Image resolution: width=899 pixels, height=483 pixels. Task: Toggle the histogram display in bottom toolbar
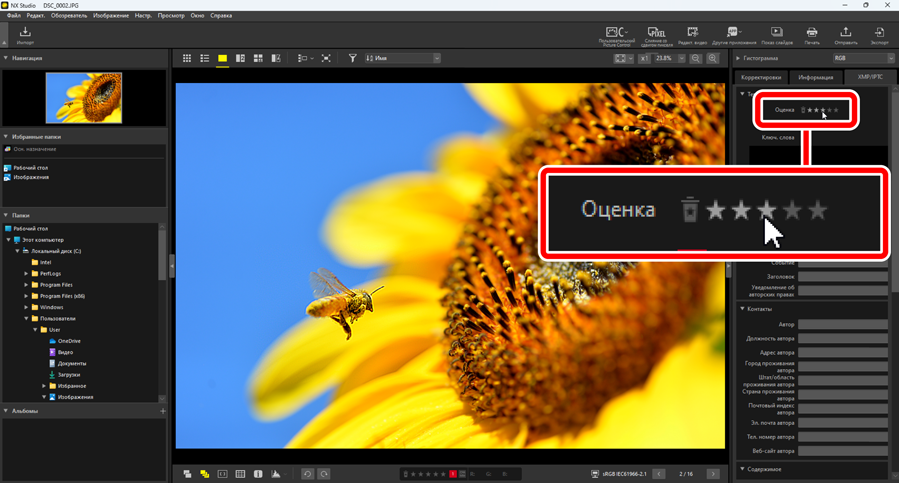pos(275,473)
